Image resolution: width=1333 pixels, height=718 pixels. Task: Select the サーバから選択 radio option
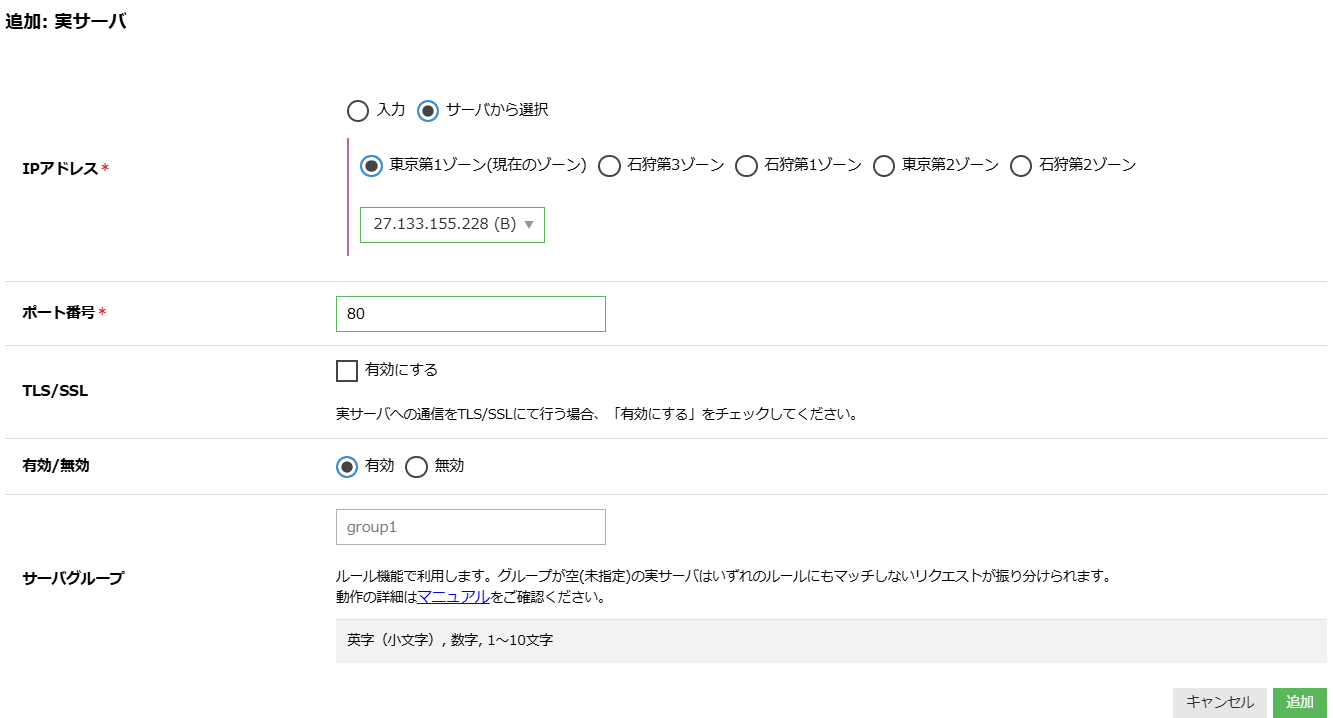pos(428,111)
